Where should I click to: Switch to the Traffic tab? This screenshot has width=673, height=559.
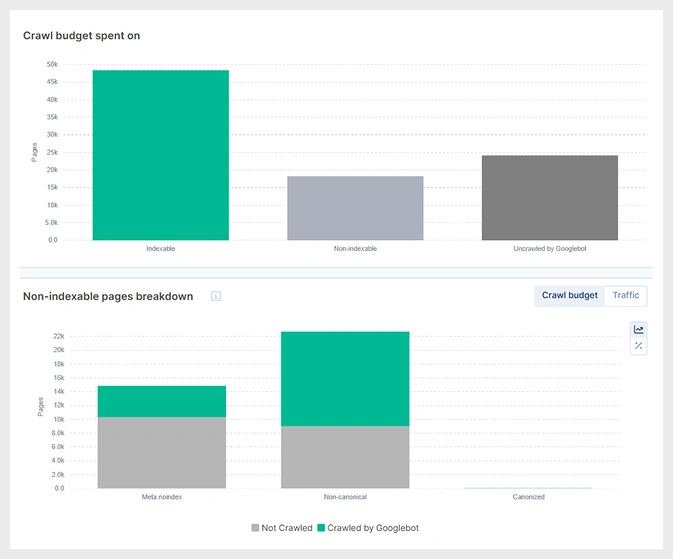[x=625, y=295]
